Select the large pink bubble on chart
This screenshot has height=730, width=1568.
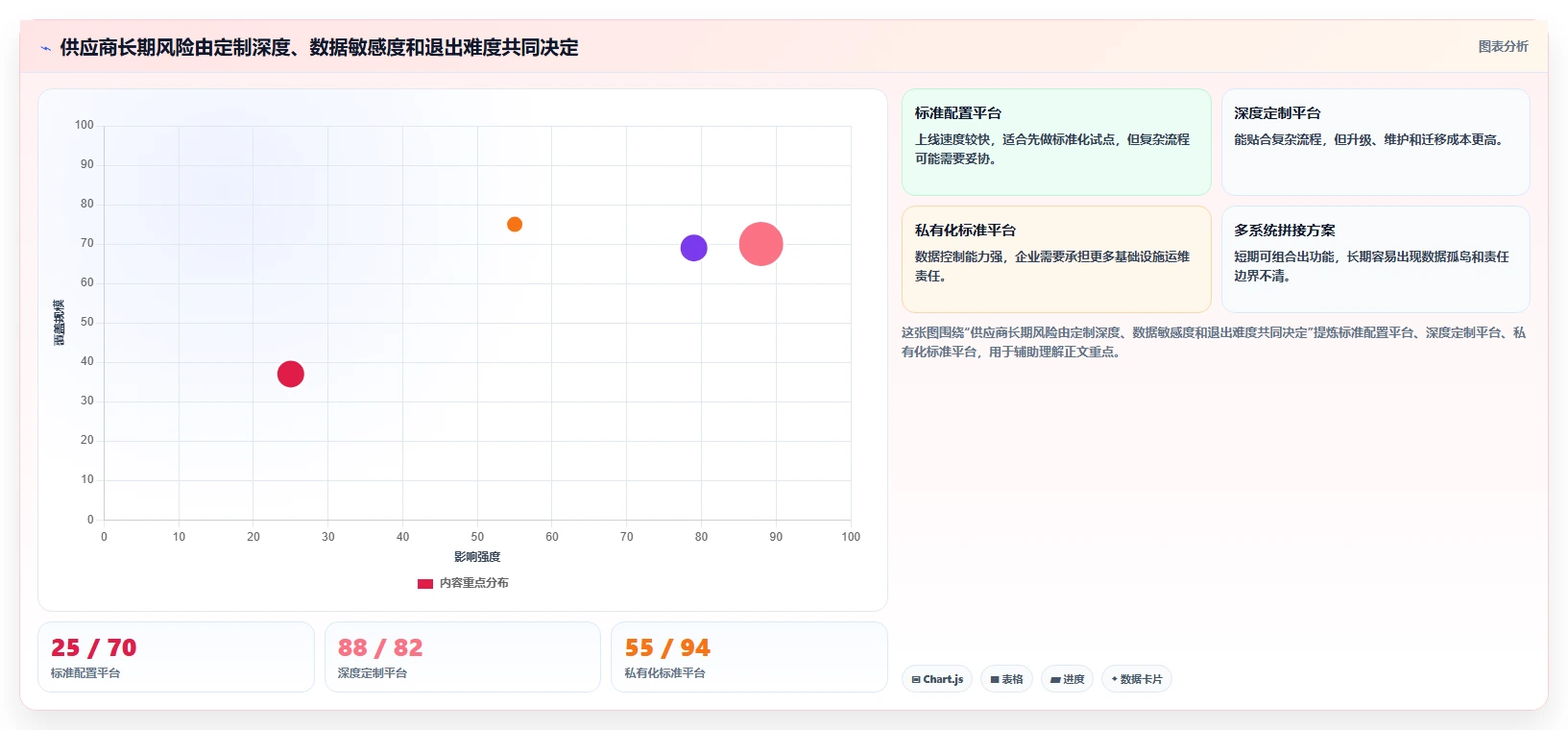pos(760,244)
